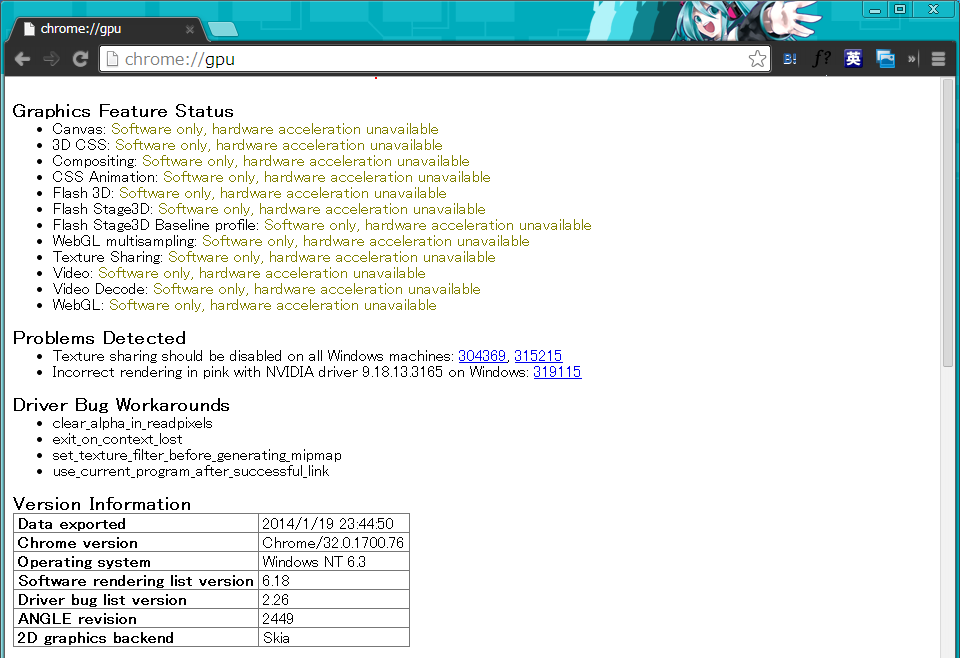
Task: Click the 英 translation extension icon
Action: coord(853,59)
